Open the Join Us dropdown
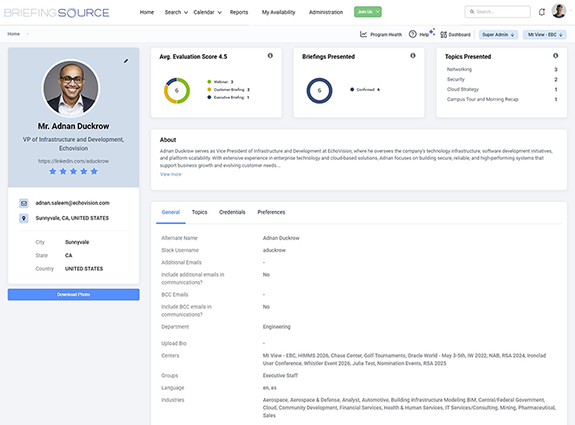The image size is (575, 425). click(368, 12)
